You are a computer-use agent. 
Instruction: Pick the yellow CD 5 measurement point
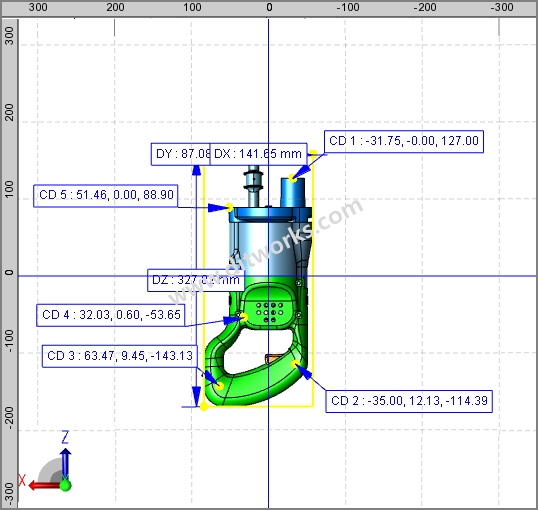coord(230,207)
